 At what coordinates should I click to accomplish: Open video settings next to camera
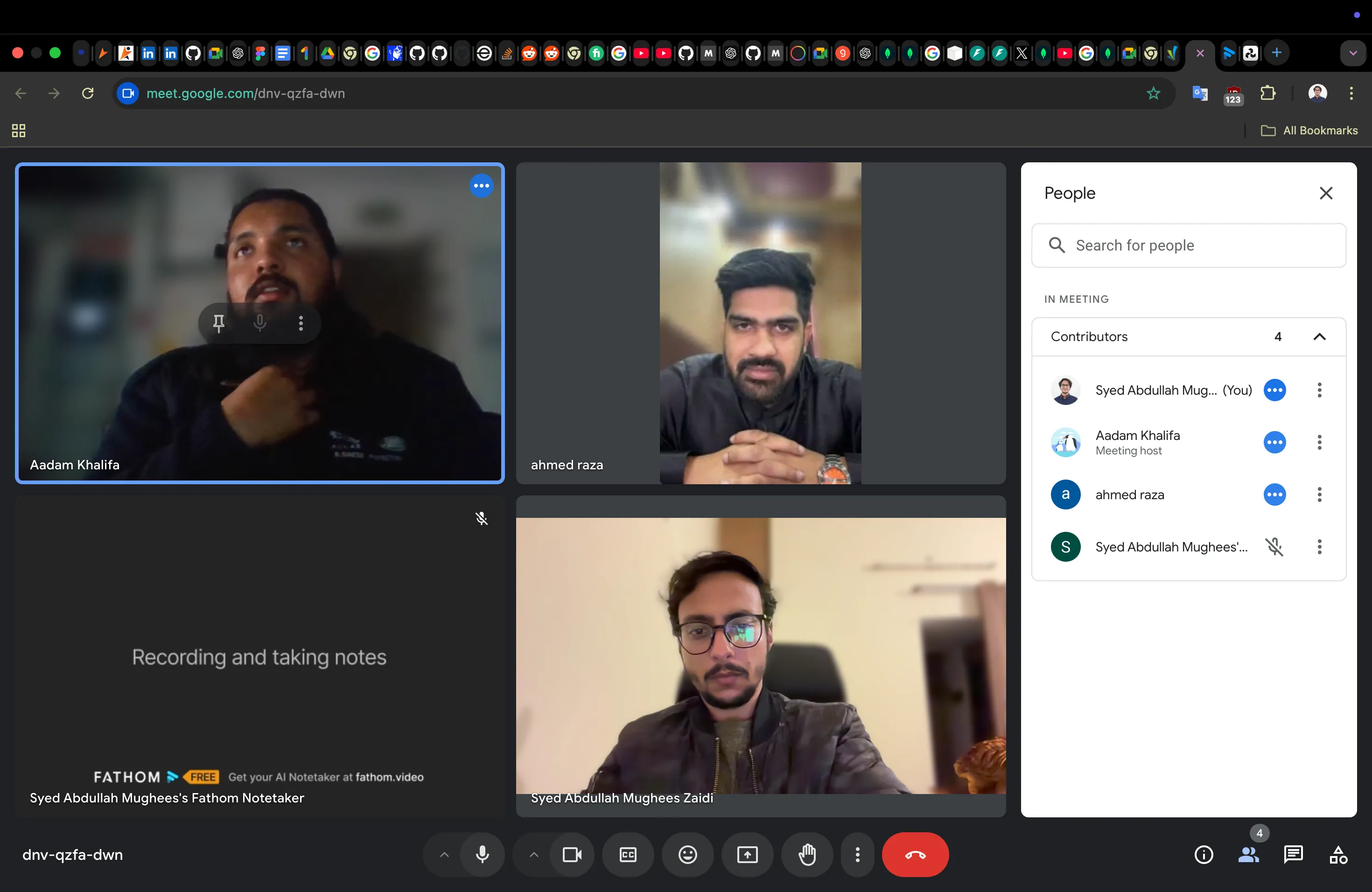pyautogui.click(x=533, y=855)
